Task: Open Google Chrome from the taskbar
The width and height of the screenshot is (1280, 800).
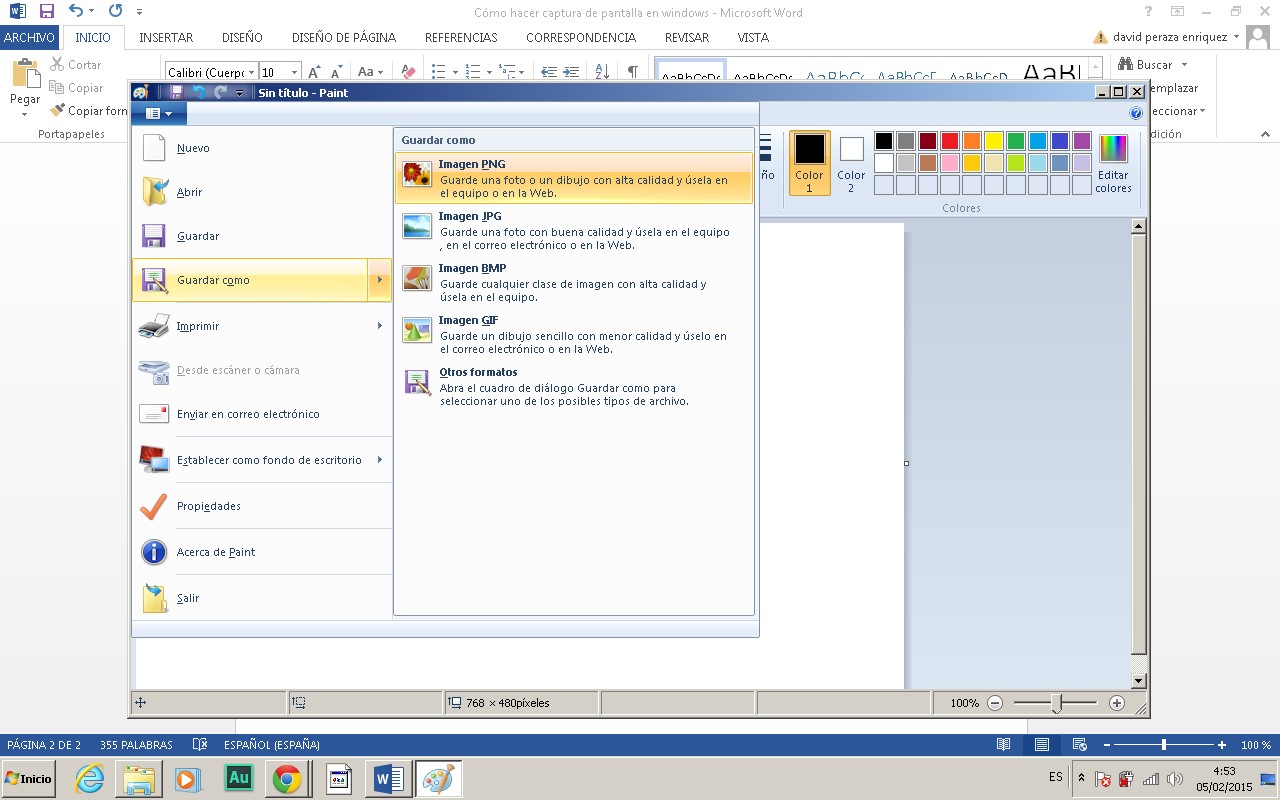Action: pos(287,778)
